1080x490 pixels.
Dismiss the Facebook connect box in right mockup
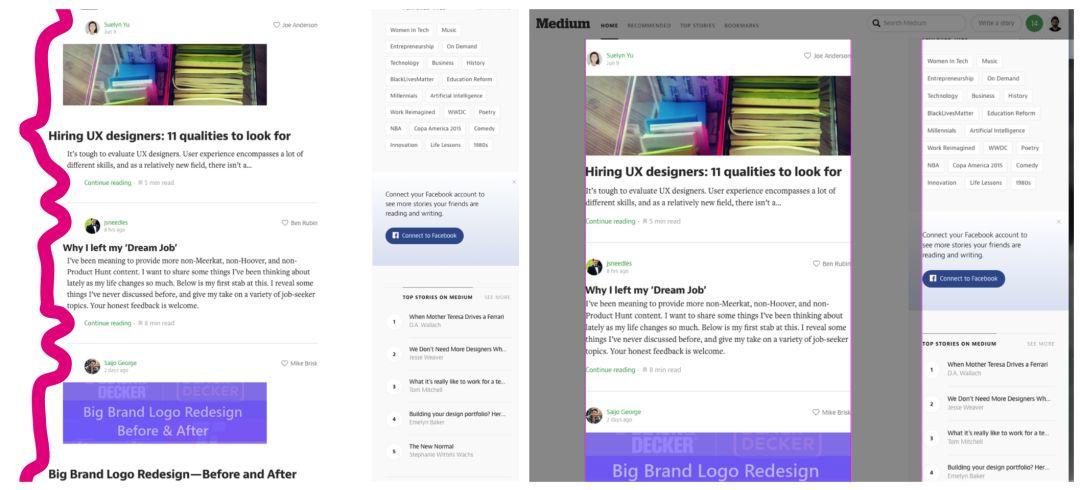coord(1059,222)
